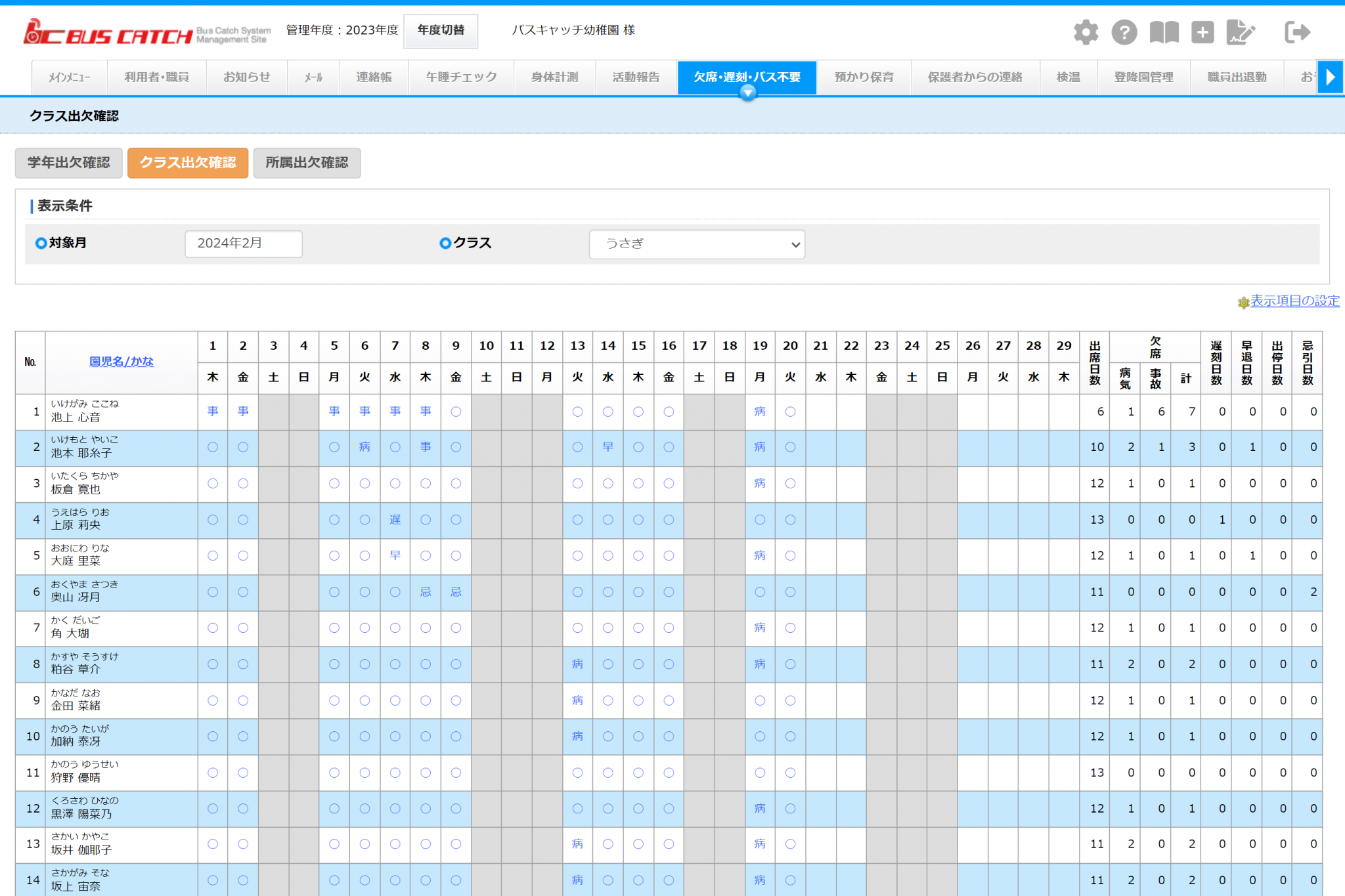Open 表示項目の設定 link
This screenshot has width=1345, height=896.
click(x=1294, y=301)
